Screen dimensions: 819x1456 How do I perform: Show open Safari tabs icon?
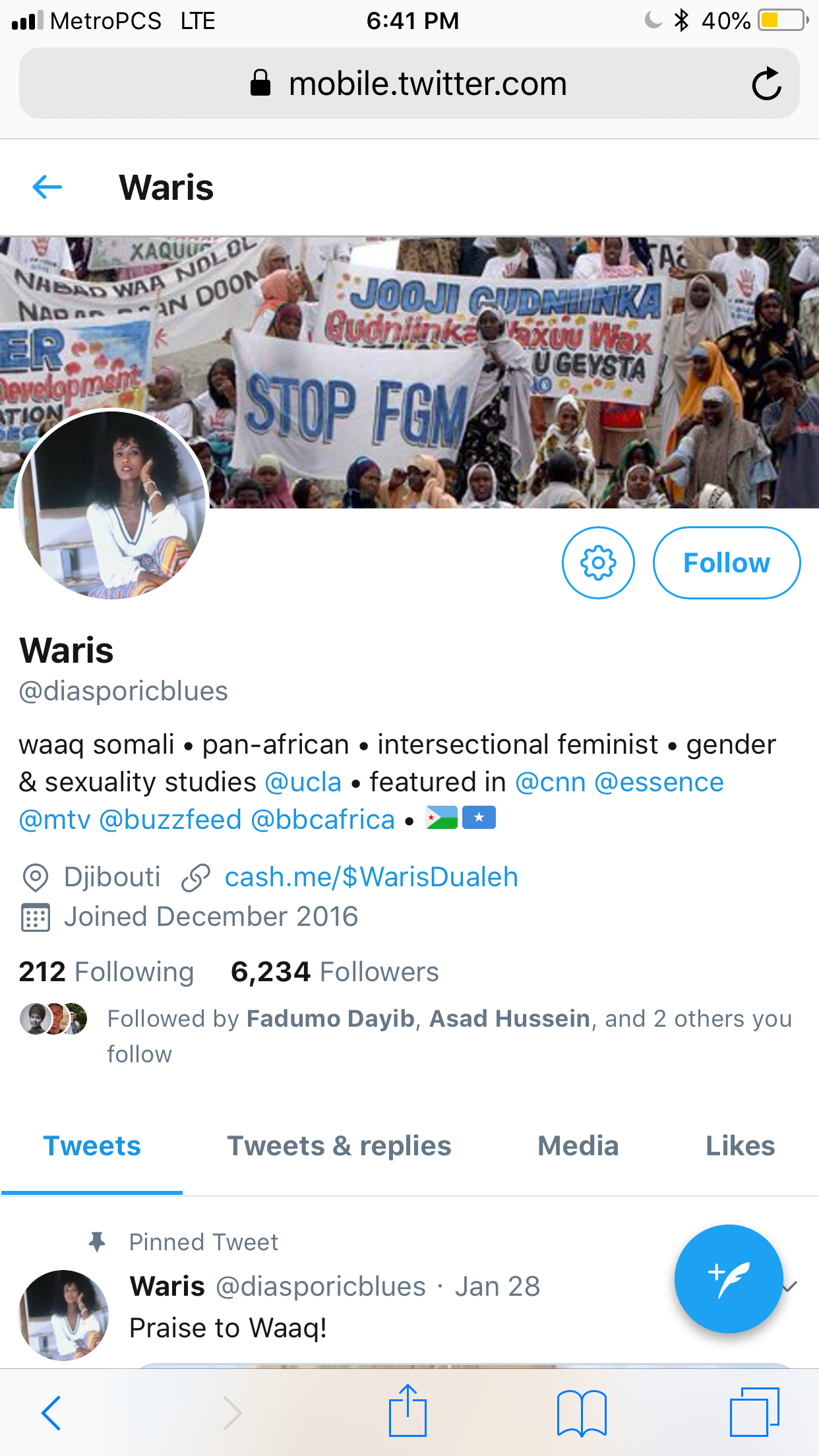pyautogui.click(x=754, y=1412)
